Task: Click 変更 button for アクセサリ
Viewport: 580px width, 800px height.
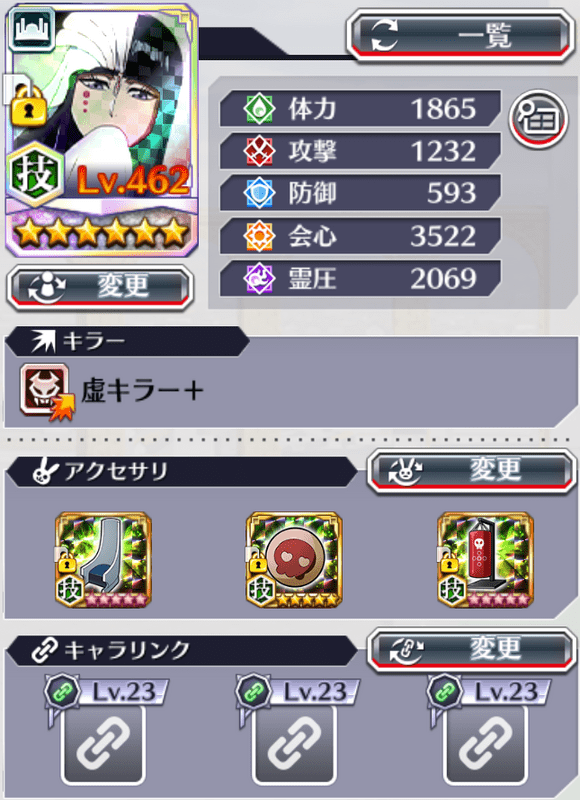Action: tap(471, 471)
